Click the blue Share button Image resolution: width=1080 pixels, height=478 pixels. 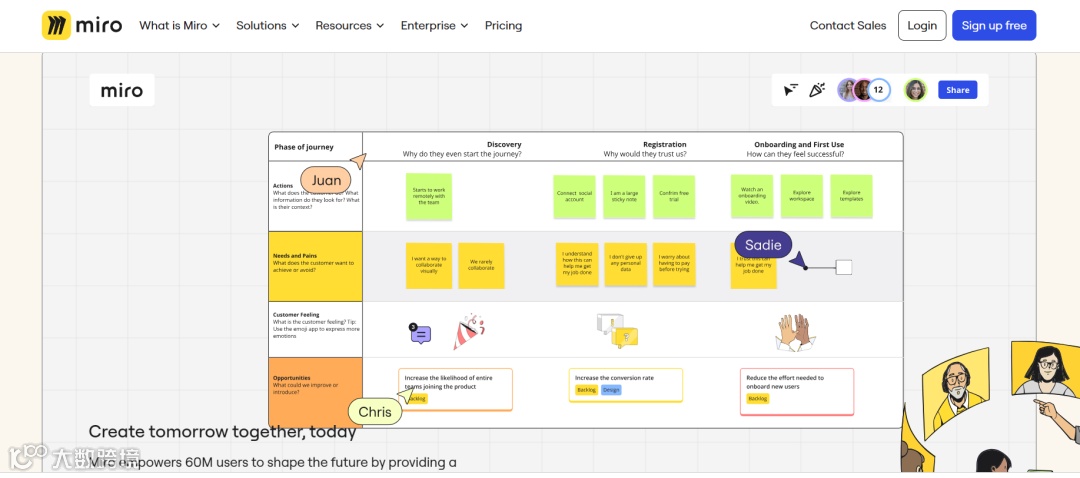click(957, 90)
